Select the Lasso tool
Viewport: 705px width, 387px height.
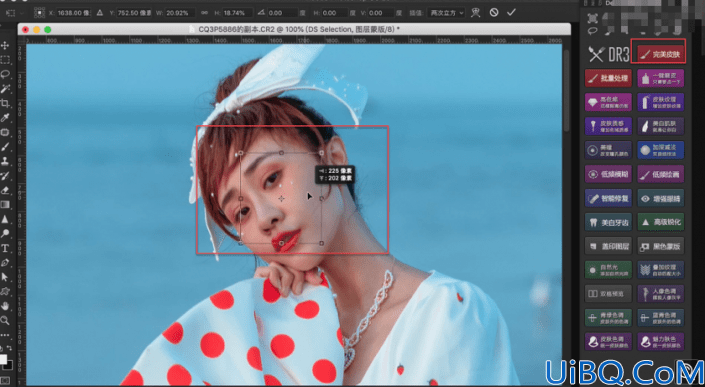pos(5,74)
